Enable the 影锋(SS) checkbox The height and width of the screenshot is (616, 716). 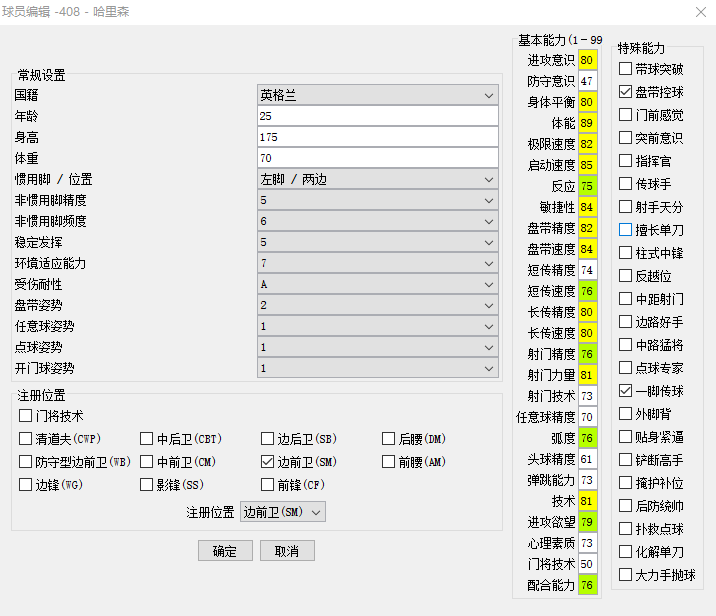point(147,484)
